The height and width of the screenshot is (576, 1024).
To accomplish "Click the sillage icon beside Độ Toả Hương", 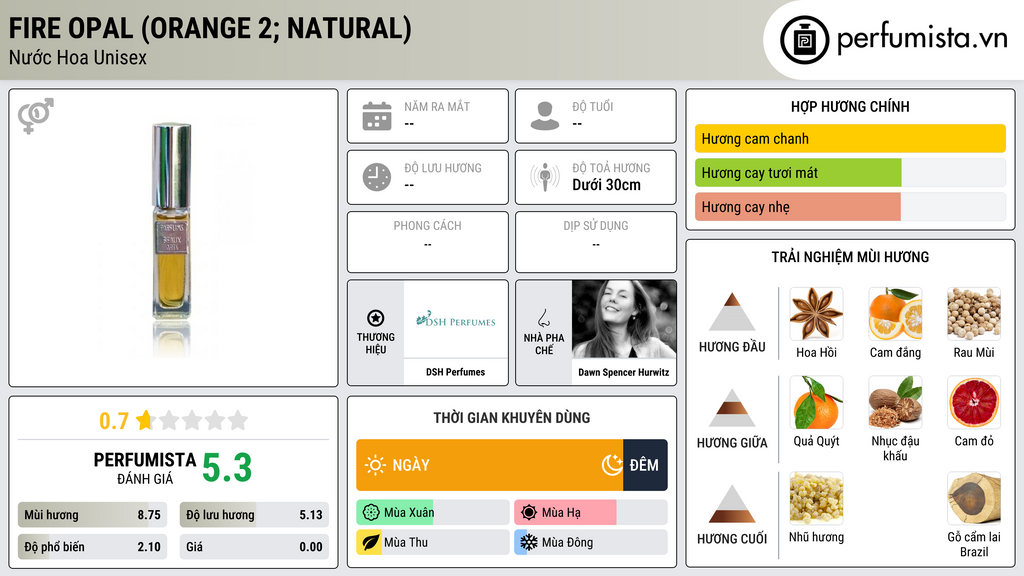I will 545,177.
